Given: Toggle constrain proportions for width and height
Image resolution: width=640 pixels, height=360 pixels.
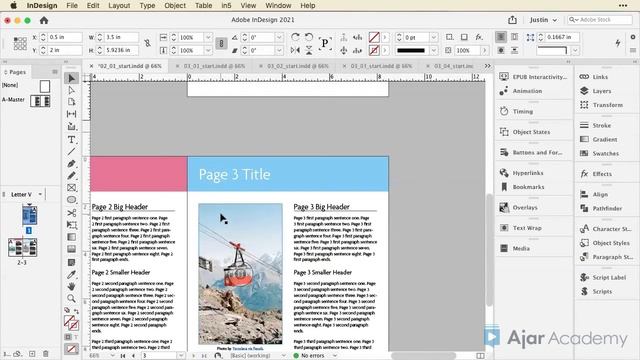Looking at the screenshot, I should click(x=147, y=43).
